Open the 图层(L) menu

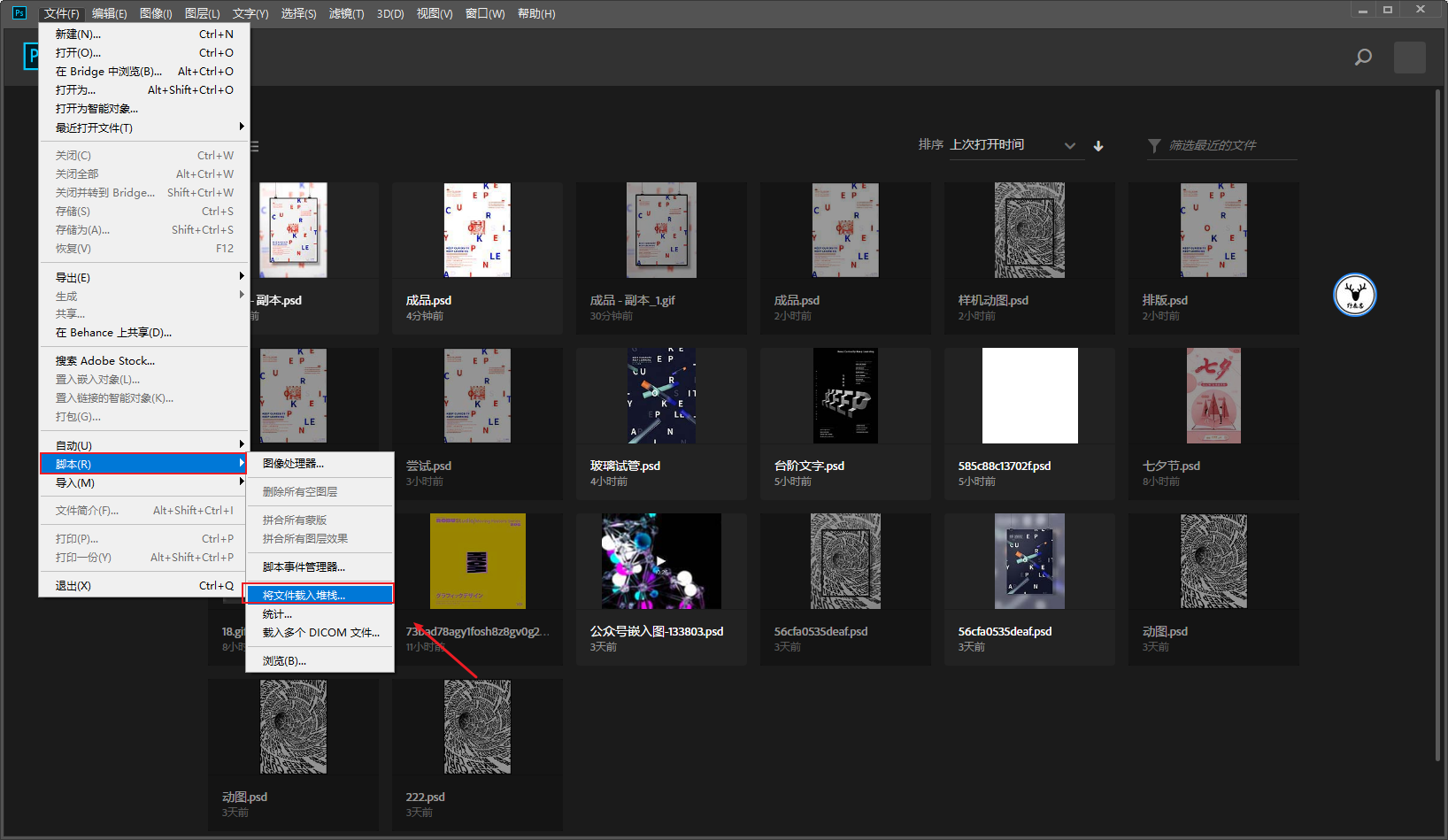[203, 13]
